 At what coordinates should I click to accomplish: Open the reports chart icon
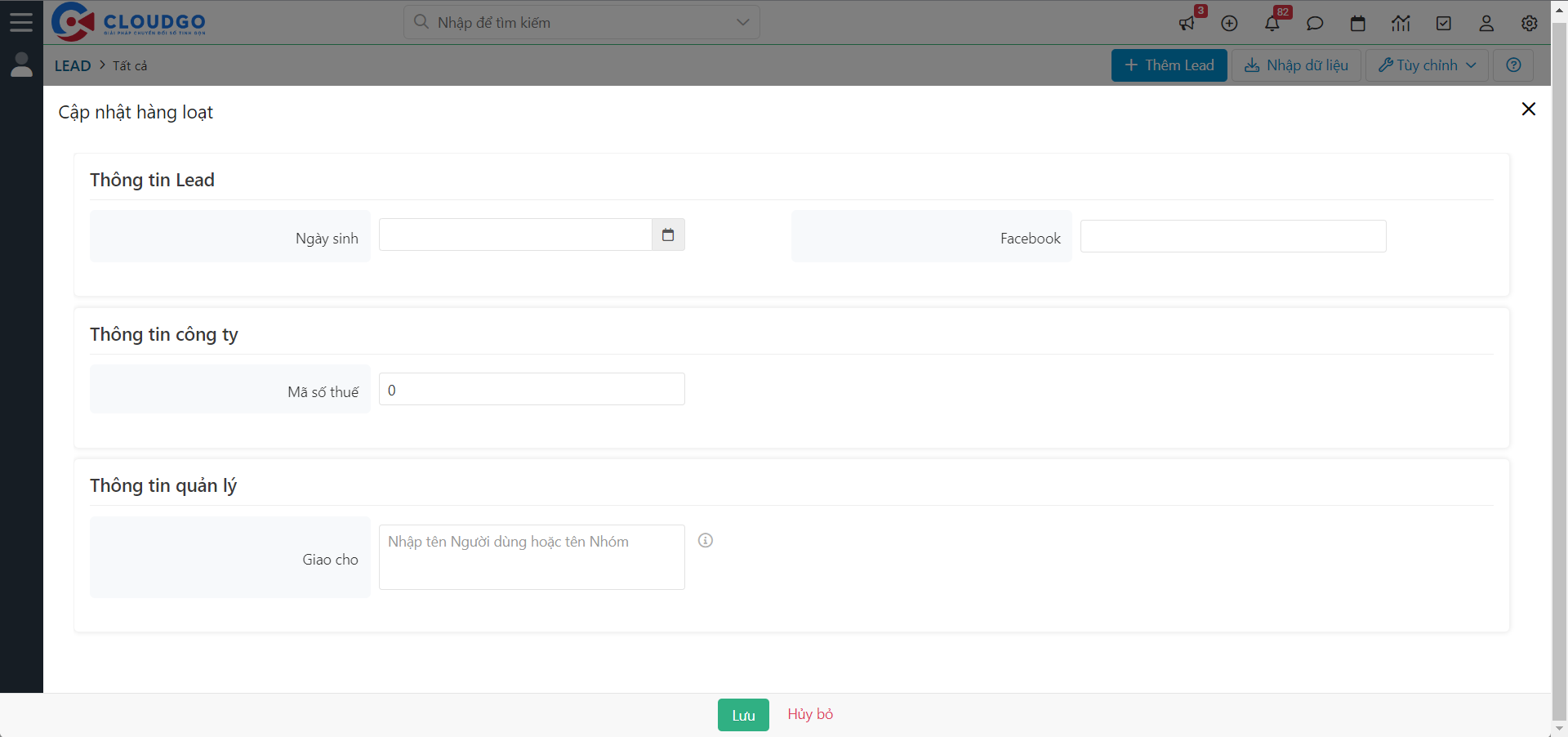pos(1401,23)
